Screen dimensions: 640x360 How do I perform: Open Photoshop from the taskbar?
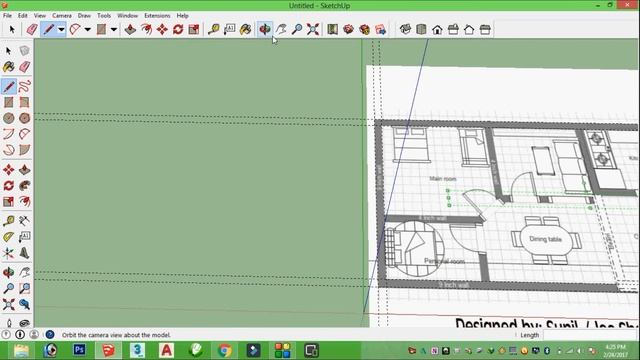click(x=79, y=350)
